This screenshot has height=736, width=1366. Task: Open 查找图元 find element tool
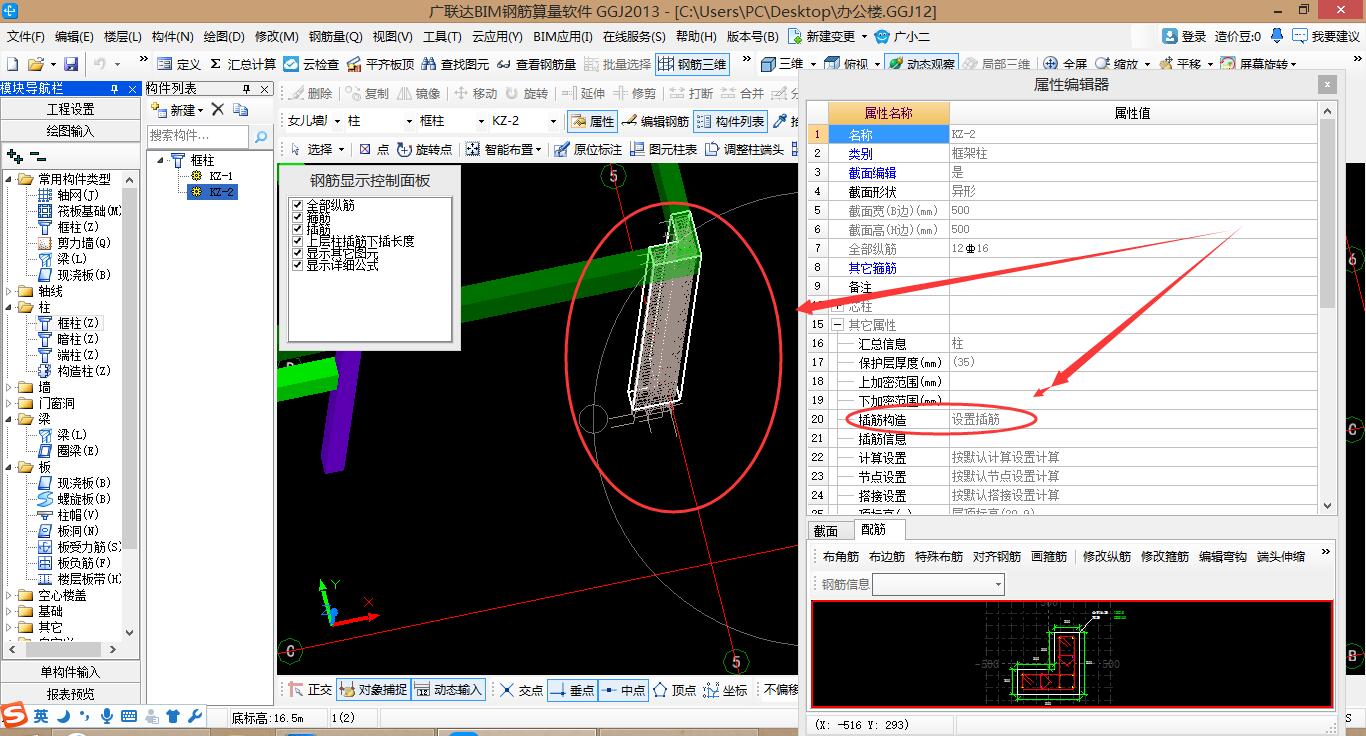(455, 64)
